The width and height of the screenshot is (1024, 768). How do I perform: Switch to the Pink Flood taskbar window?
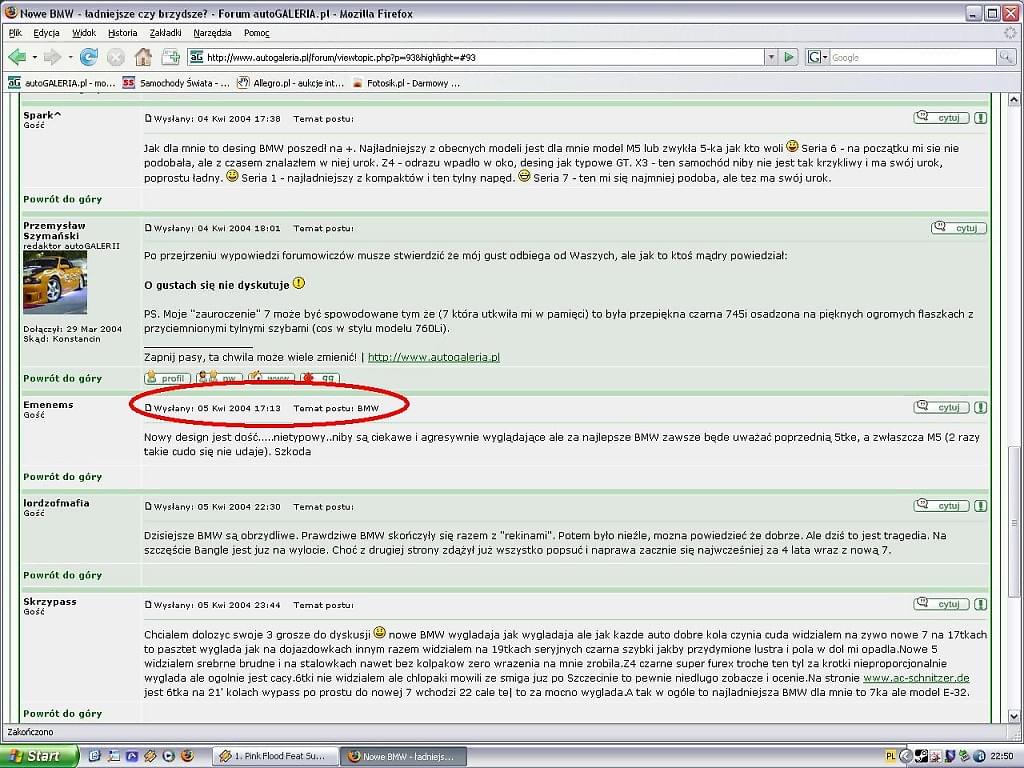coord(275,756)
